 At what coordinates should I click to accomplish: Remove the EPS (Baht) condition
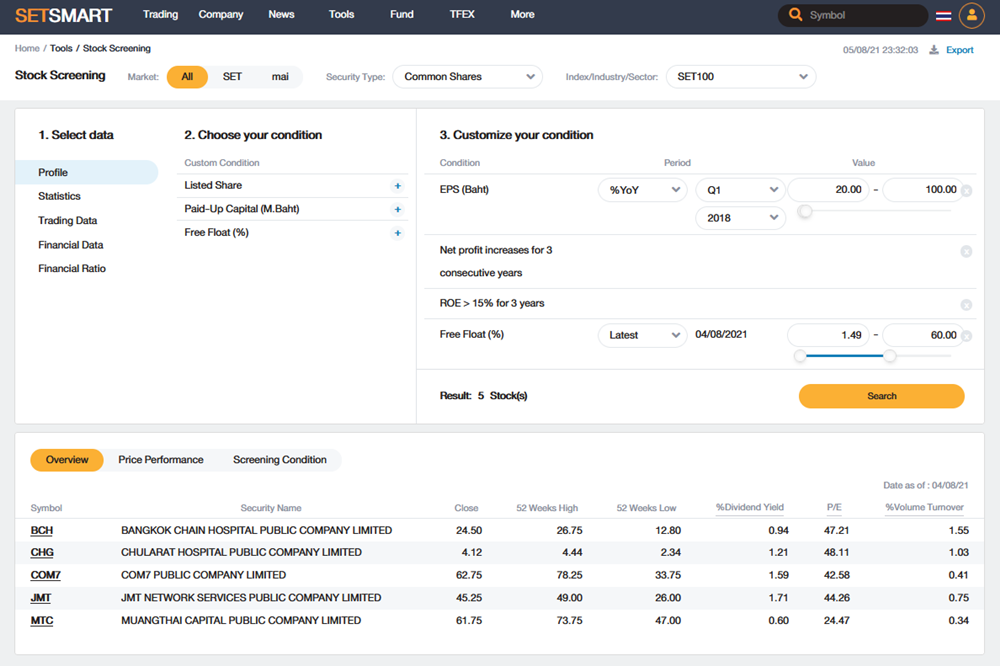966,191
